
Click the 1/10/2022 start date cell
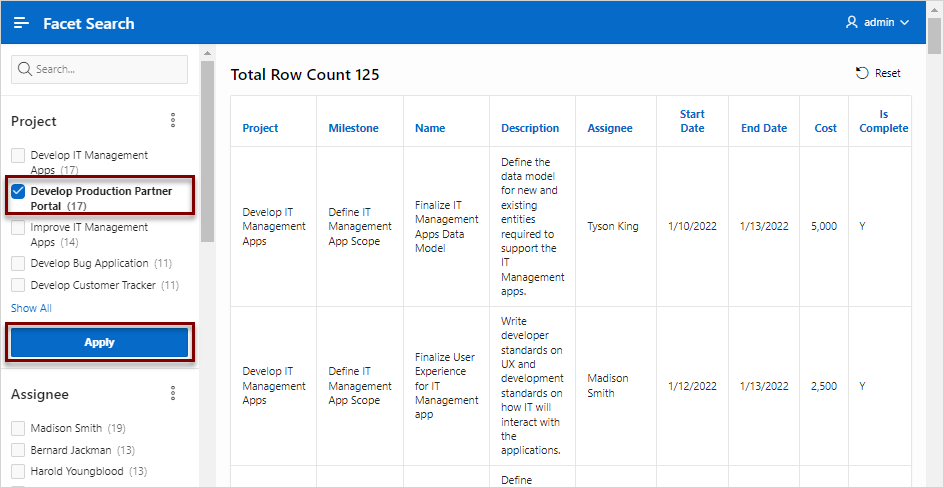692,227
